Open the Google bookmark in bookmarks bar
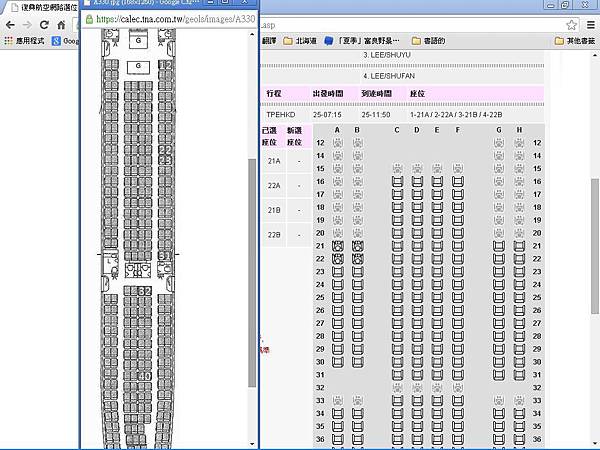The height and width of the screenshot is (450, 600). (64, 41)
